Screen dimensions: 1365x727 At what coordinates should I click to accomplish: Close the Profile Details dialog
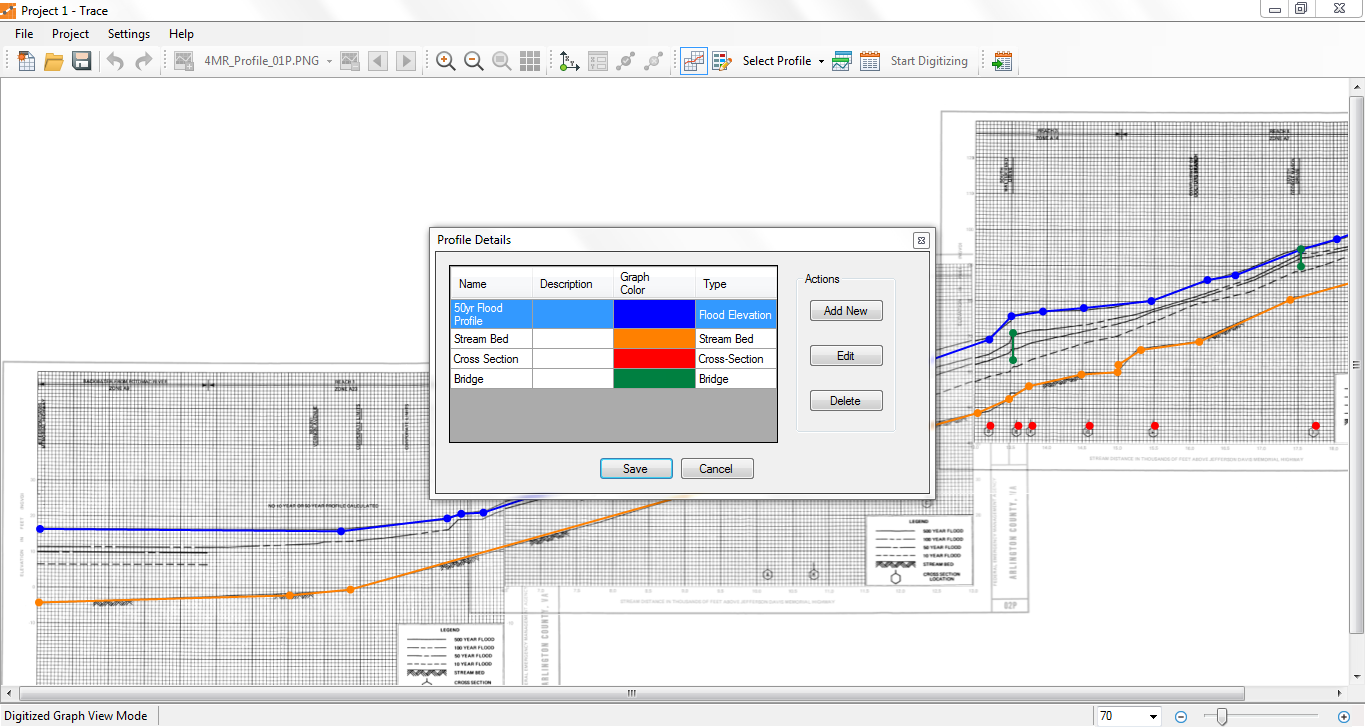click(x=921, y=240)
